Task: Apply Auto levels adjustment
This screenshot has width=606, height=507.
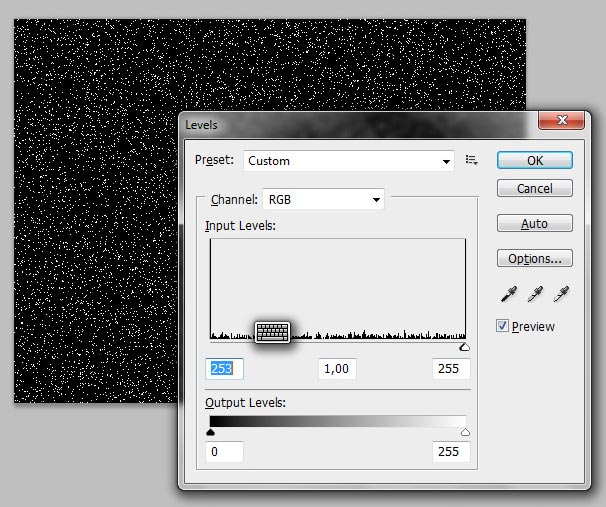Action: point(534,223)
